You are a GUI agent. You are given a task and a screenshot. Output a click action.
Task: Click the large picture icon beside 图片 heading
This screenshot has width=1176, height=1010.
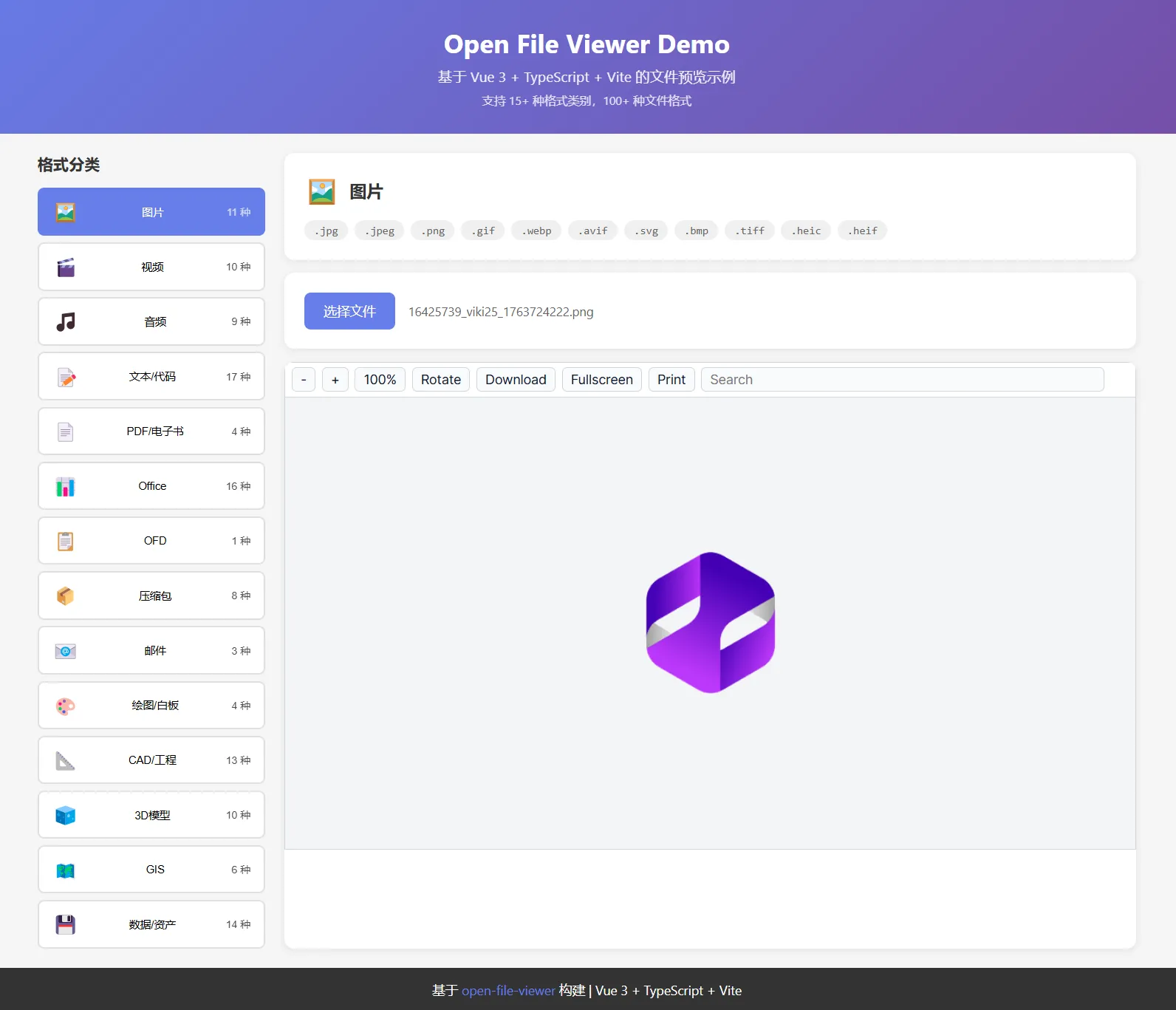pos(322,192)
